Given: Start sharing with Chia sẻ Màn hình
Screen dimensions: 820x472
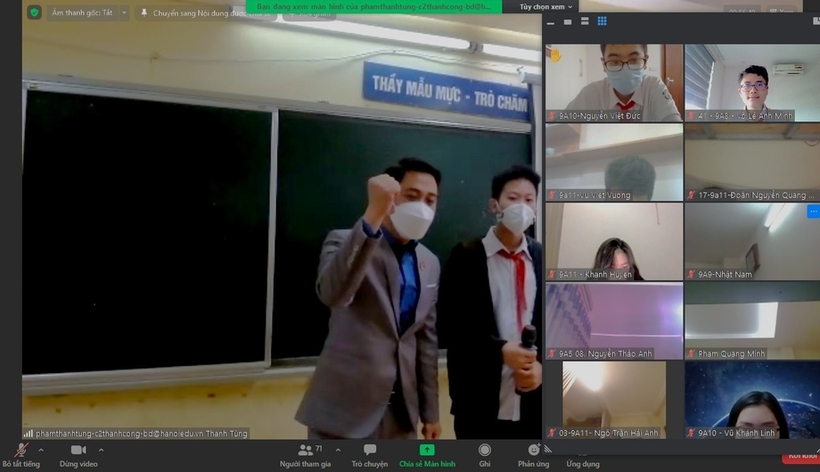Looking at the screenshot, I should pyautogui.click(x=427, y=452).
